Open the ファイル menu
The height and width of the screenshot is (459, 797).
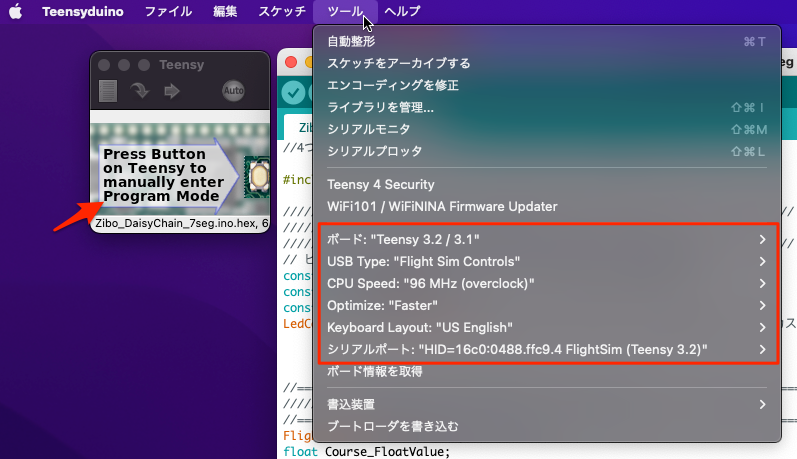tap(168, 11)
